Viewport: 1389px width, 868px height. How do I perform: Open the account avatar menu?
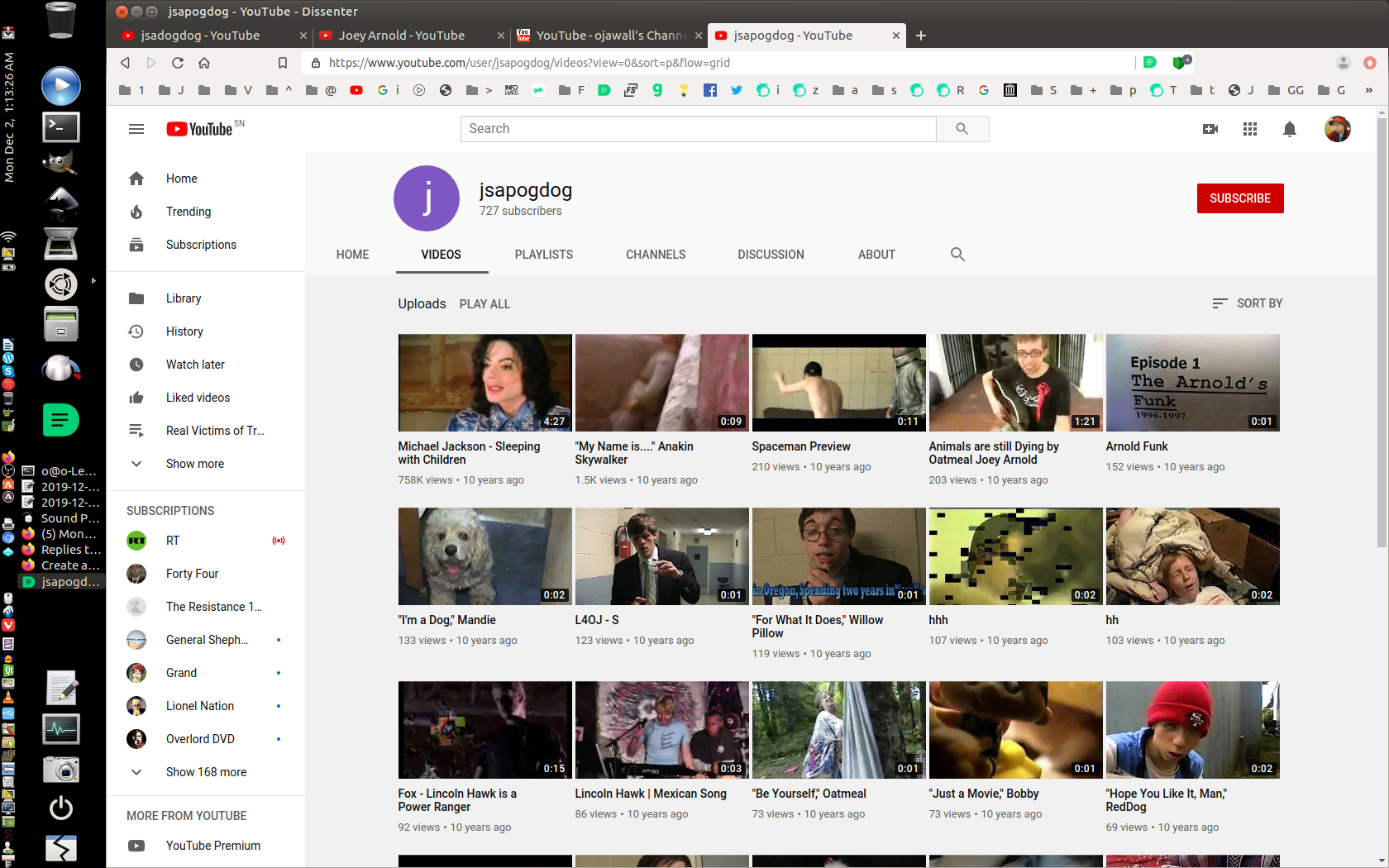tap(1338, 129)
